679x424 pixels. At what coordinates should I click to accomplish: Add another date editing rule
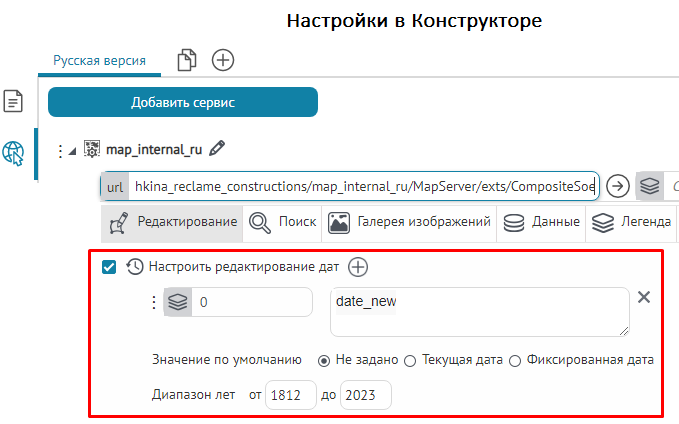(x=358, y=267)
